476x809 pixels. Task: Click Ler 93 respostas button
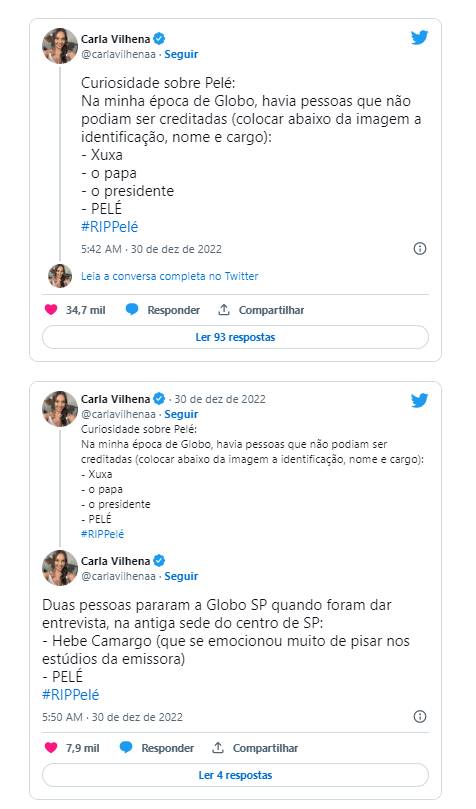(x=235, y=337)
